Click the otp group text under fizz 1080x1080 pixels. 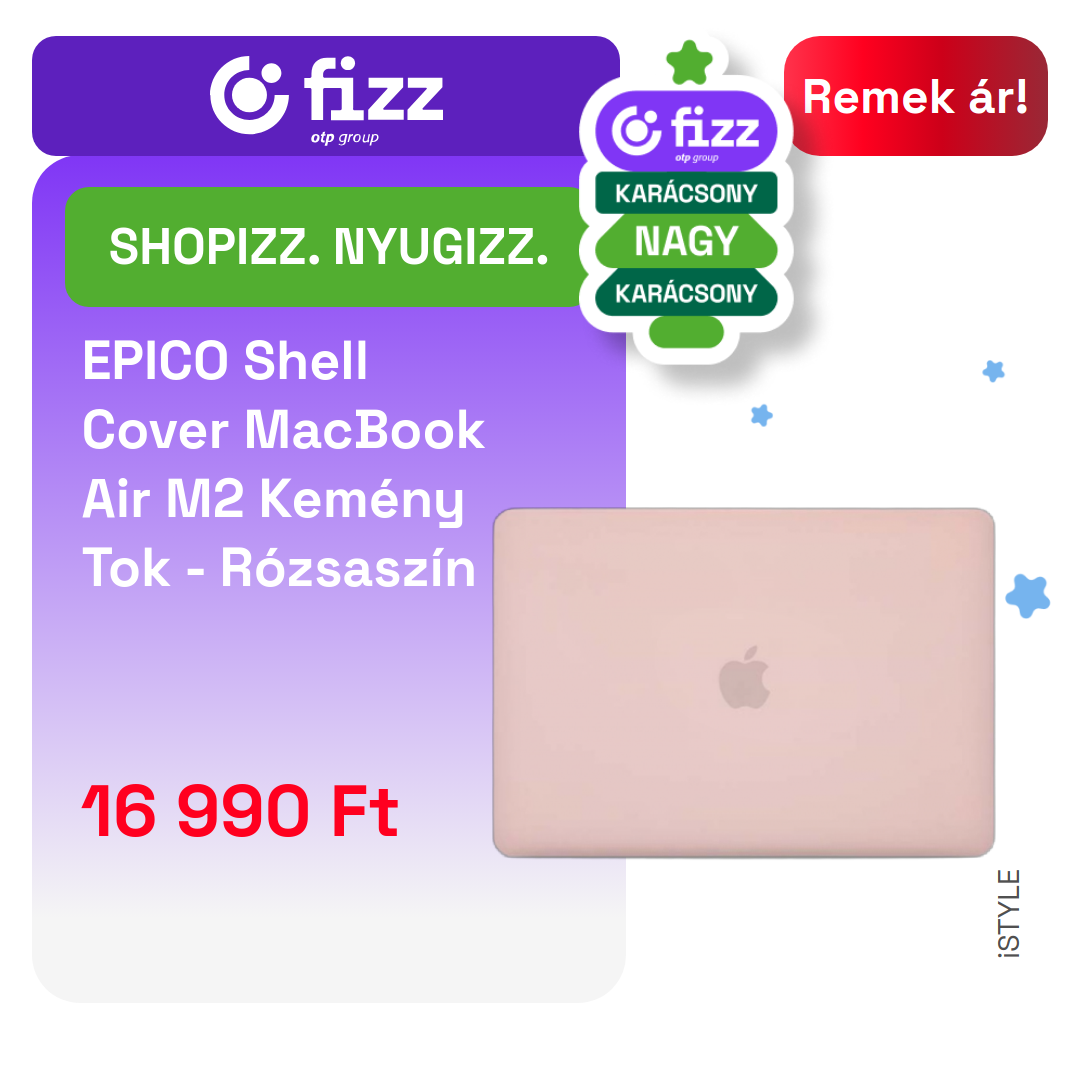tap(344, 138)
